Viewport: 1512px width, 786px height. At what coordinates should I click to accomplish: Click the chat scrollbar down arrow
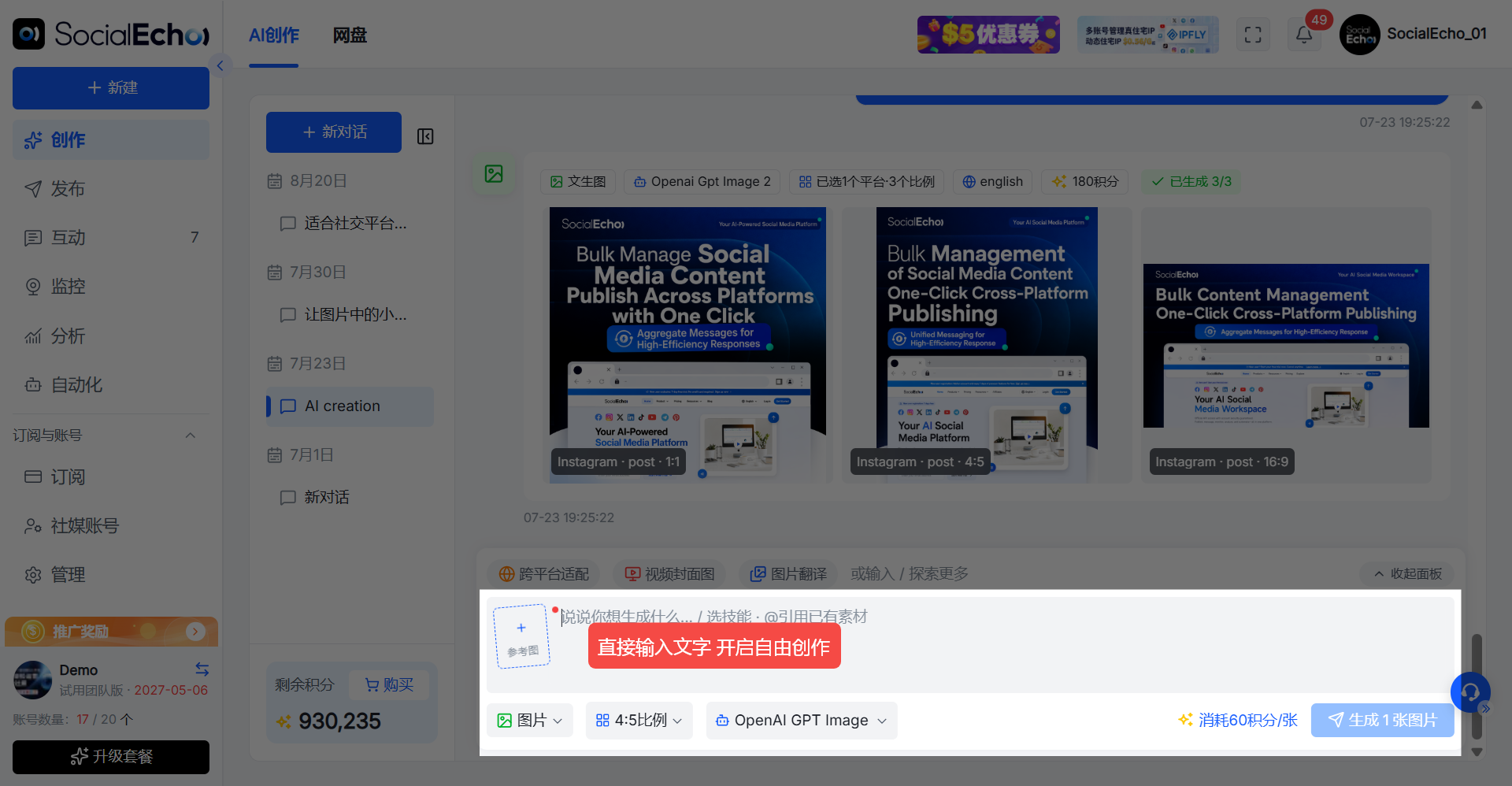[x=1477, y=752]
